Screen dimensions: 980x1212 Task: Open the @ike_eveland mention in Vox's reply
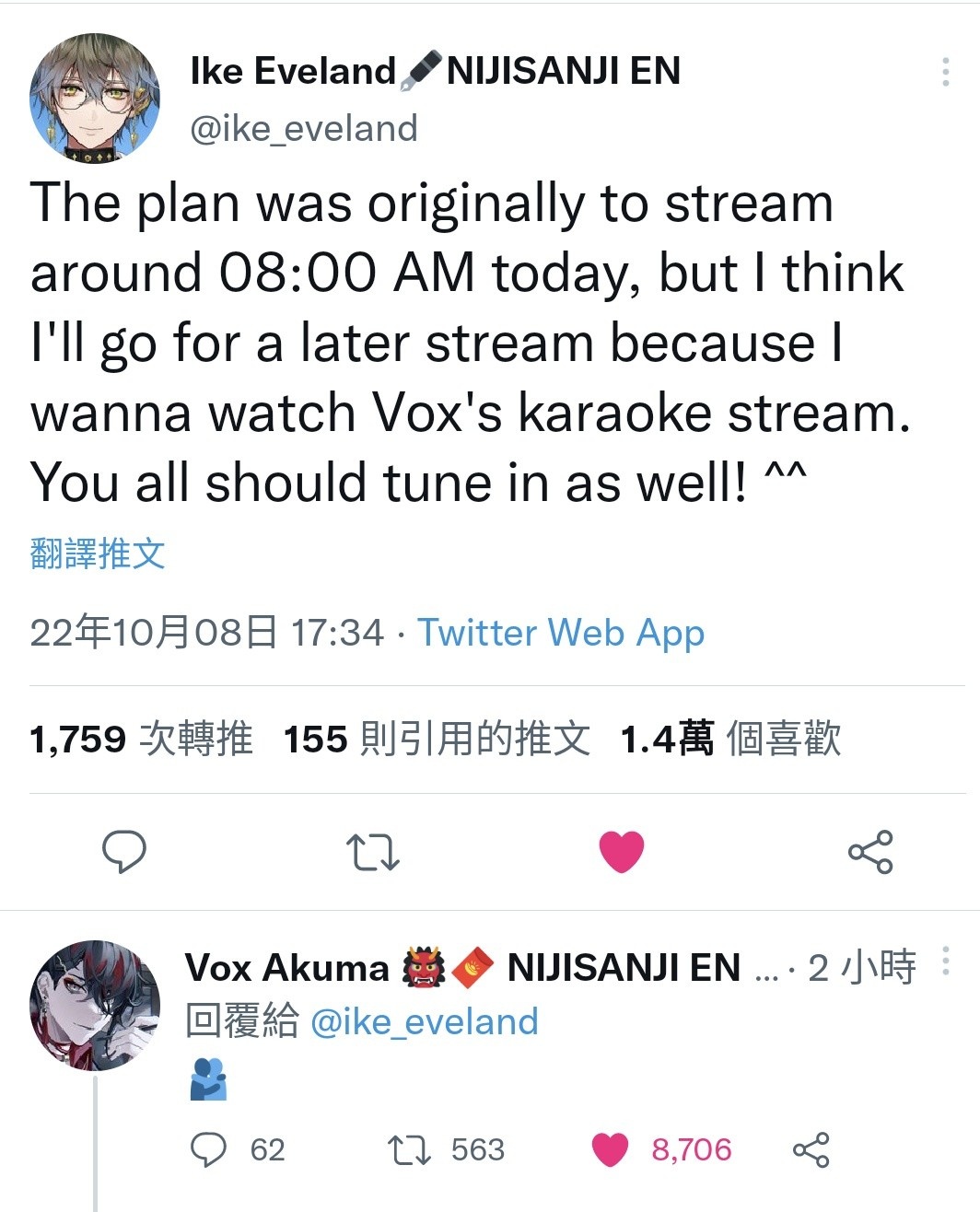pyautogui.click(x=425, y=1021)
